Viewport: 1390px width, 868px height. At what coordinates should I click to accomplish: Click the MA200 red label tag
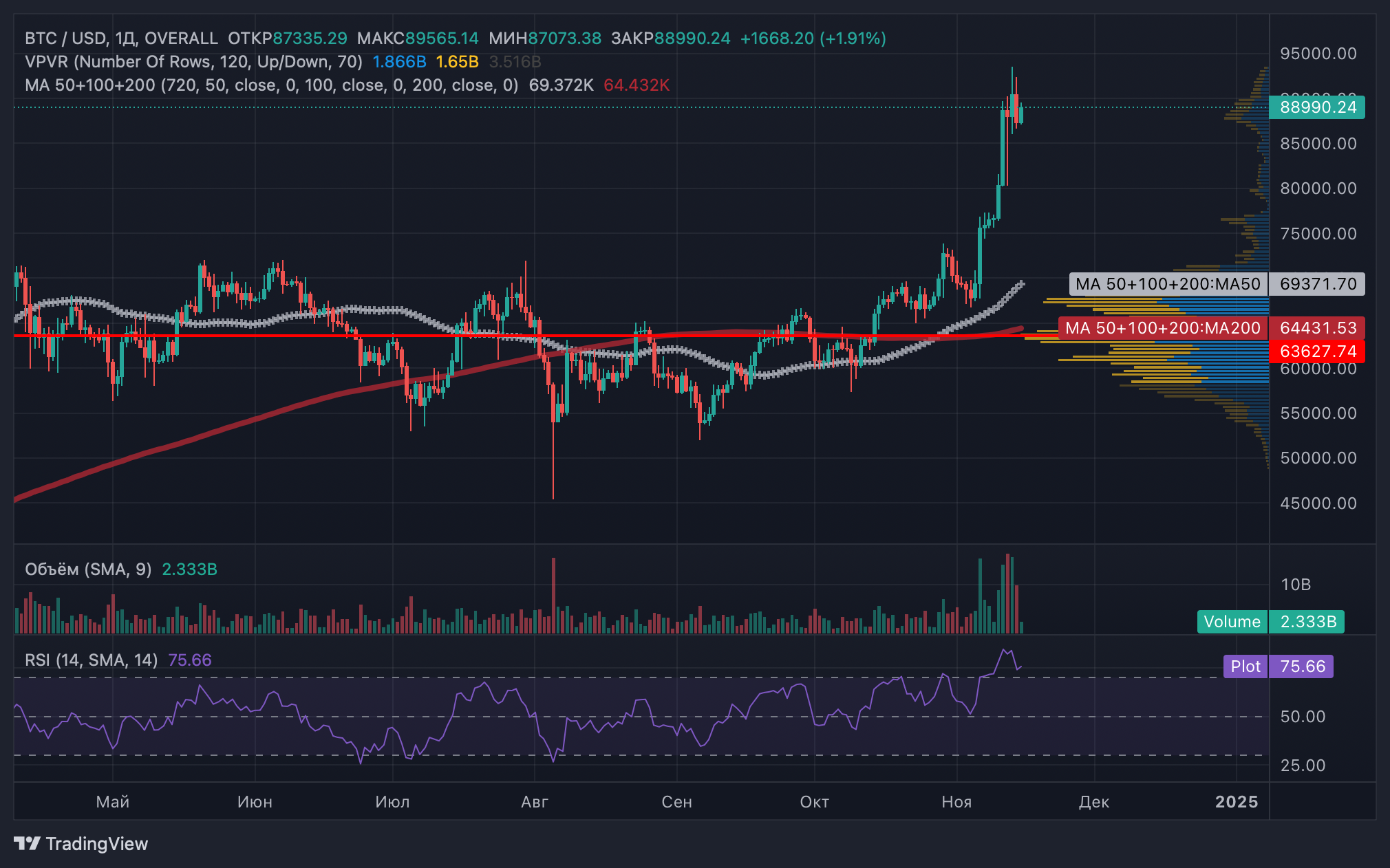(x=1162, y=328)
